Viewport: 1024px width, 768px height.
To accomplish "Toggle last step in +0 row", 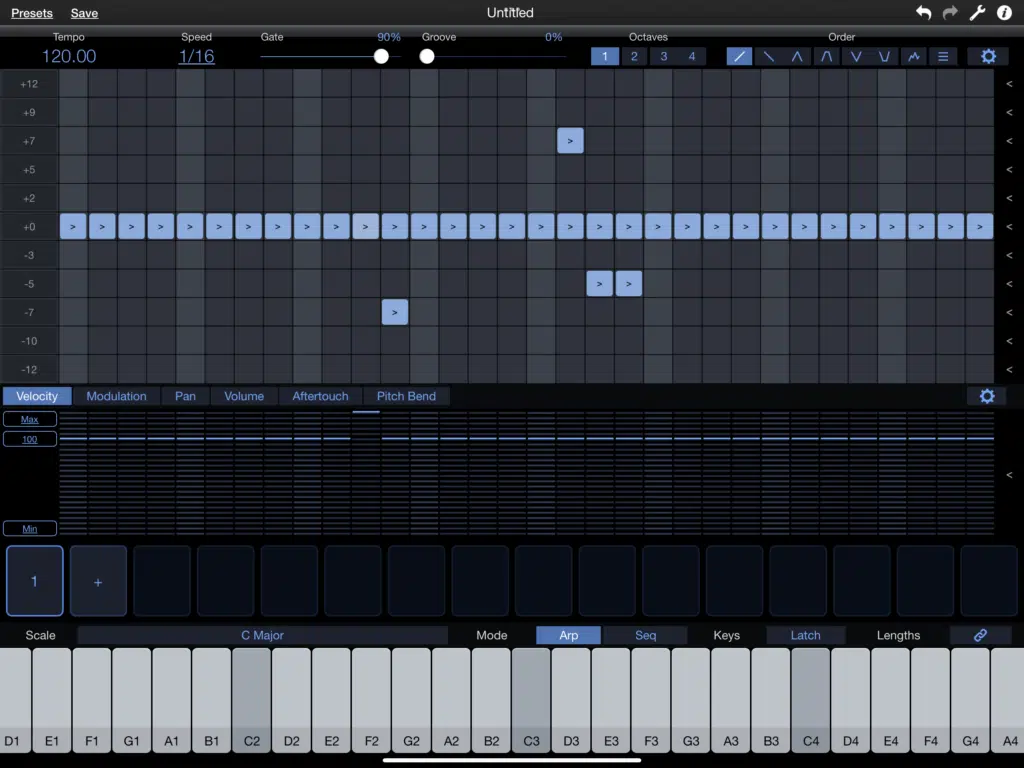I will click(980, 227).
